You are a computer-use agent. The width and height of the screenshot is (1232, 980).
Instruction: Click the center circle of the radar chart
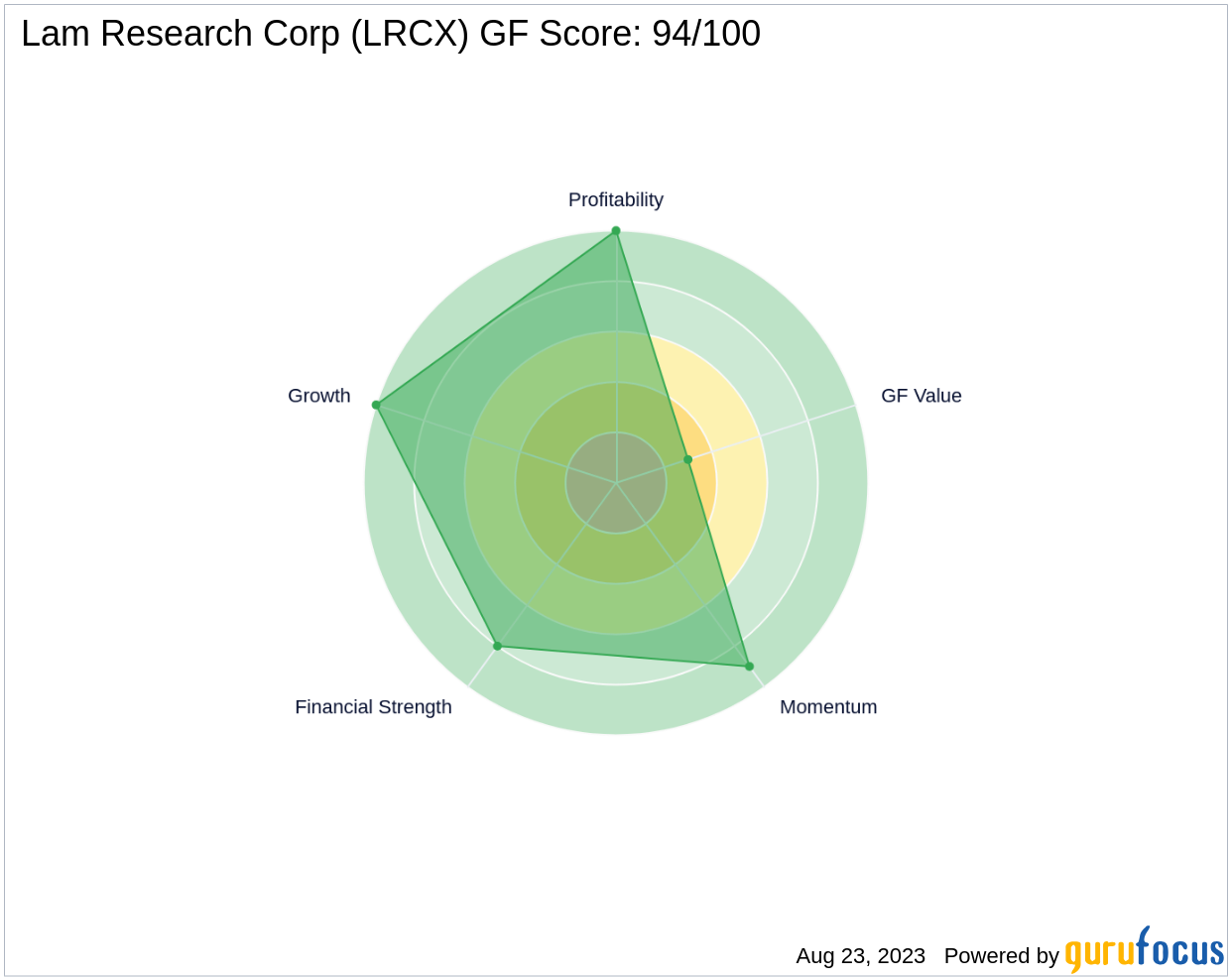click(x=616, y=483)
